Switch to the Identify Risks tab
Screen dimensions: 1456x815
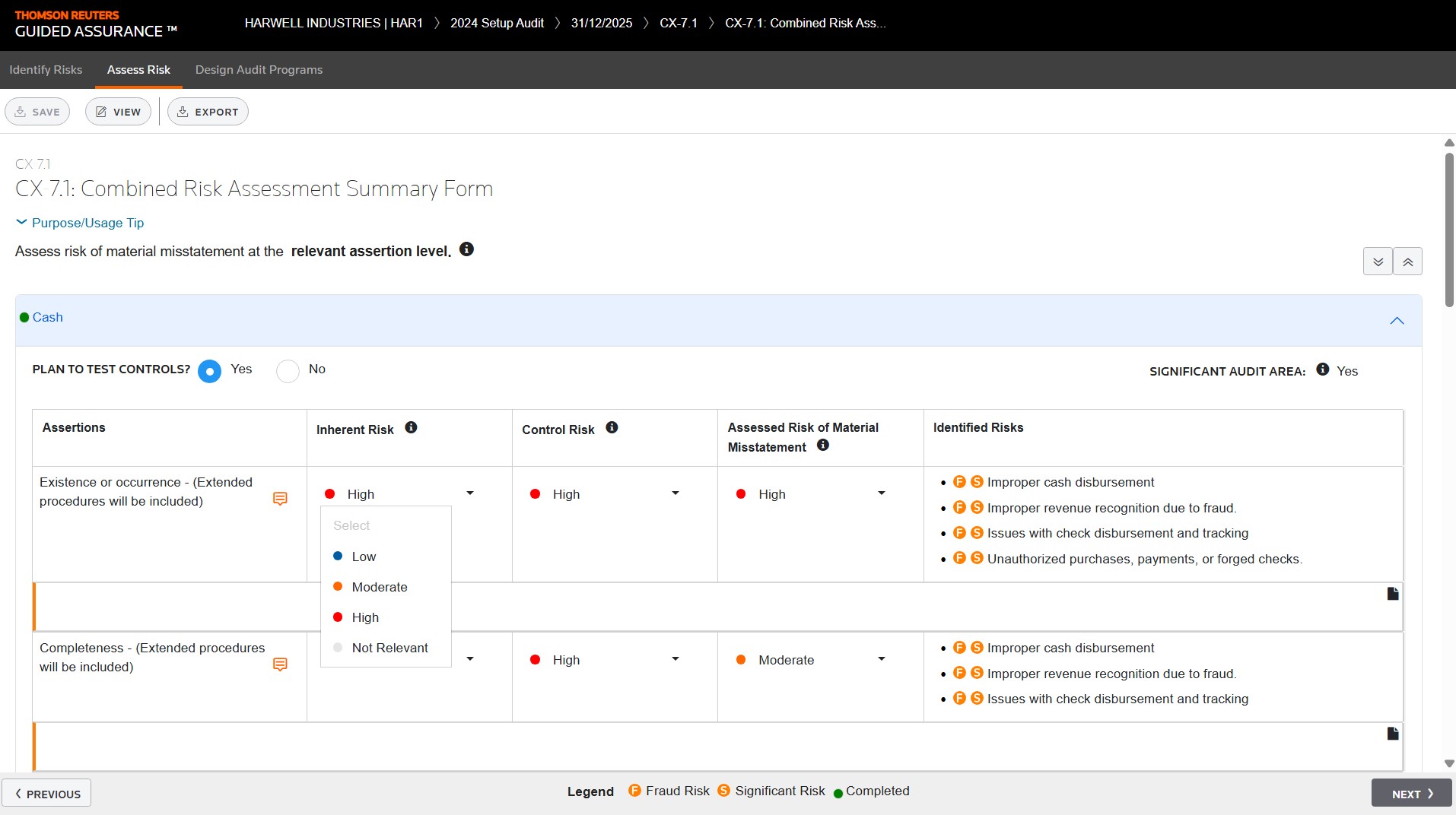(46, 70)
